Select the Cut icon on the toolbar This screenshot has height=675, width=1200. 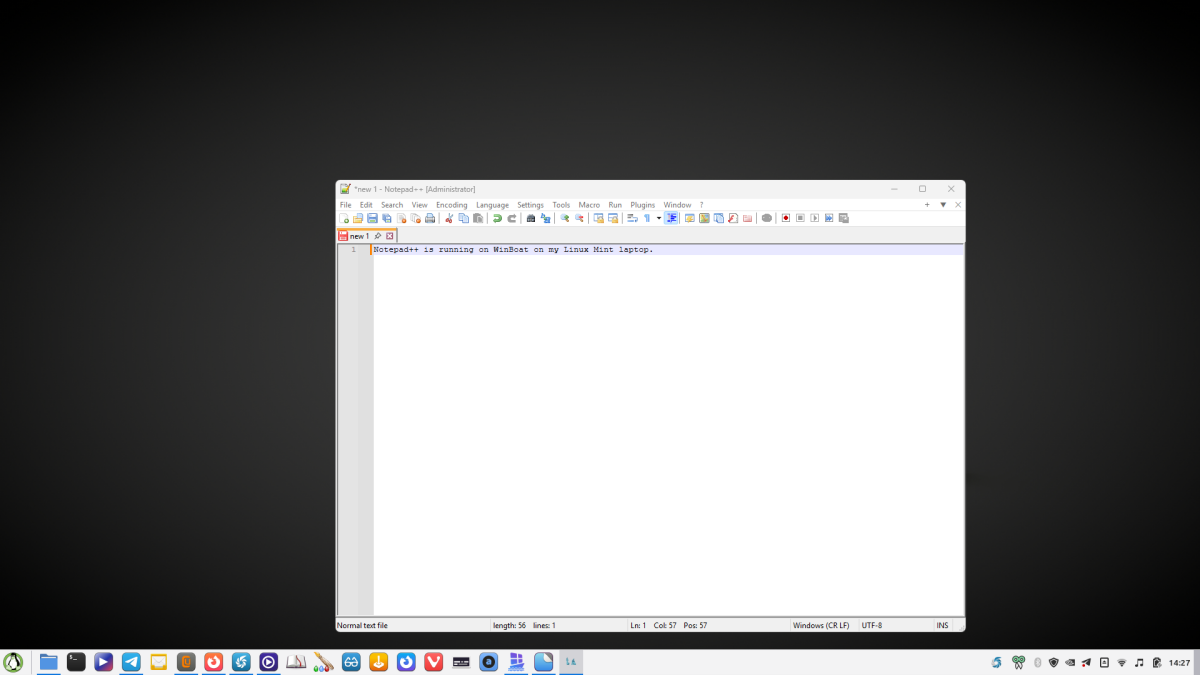pos(449,217)
